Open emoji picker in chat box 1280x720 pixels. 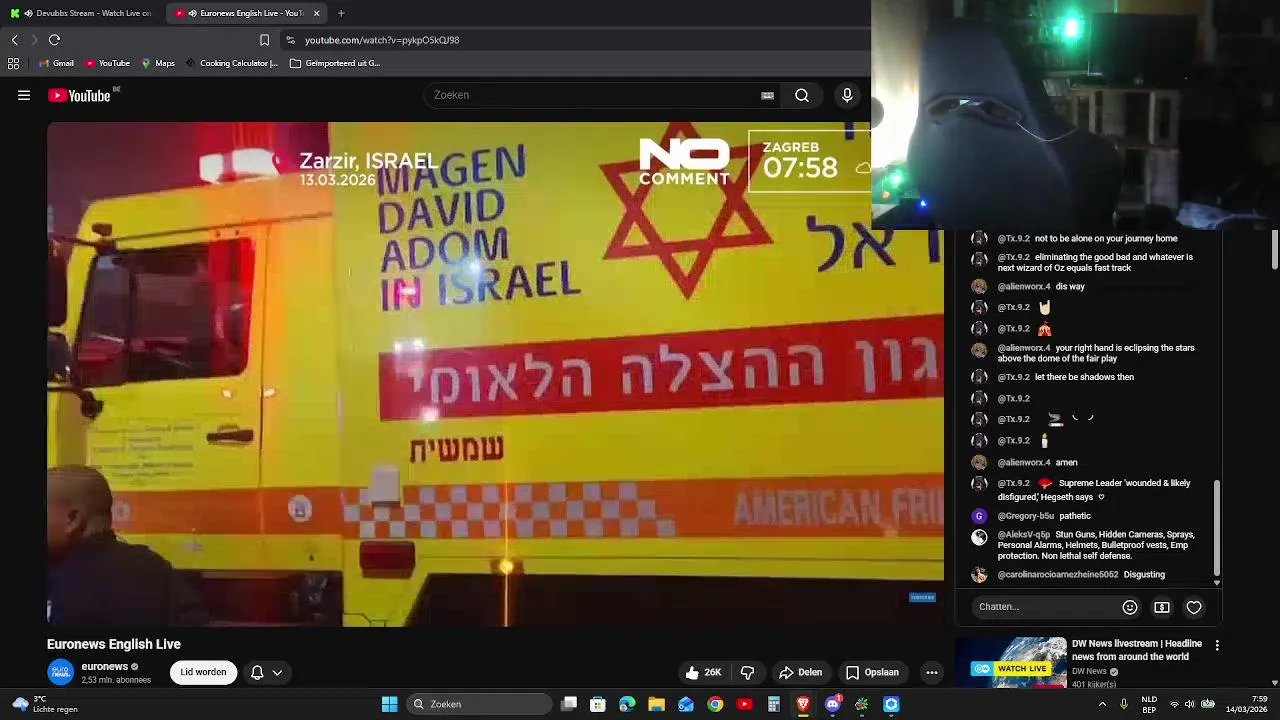coord(1130,607)
